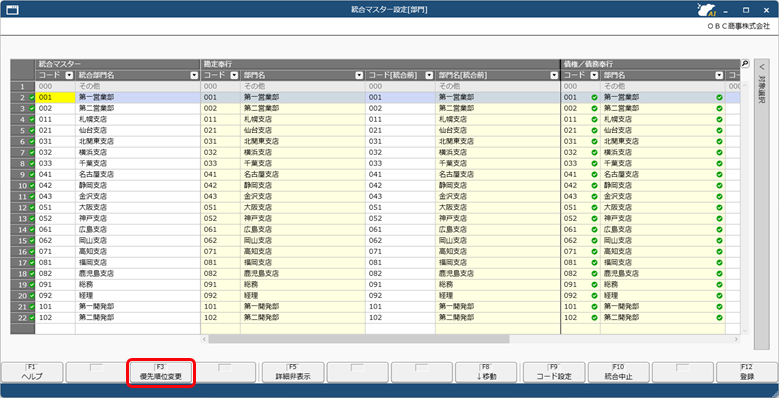Image resolution: width=779 pixels, height=398 pixels.
Task: Open 債権/債務奉行 コード column filter dropdown
Action: (594, 76)
